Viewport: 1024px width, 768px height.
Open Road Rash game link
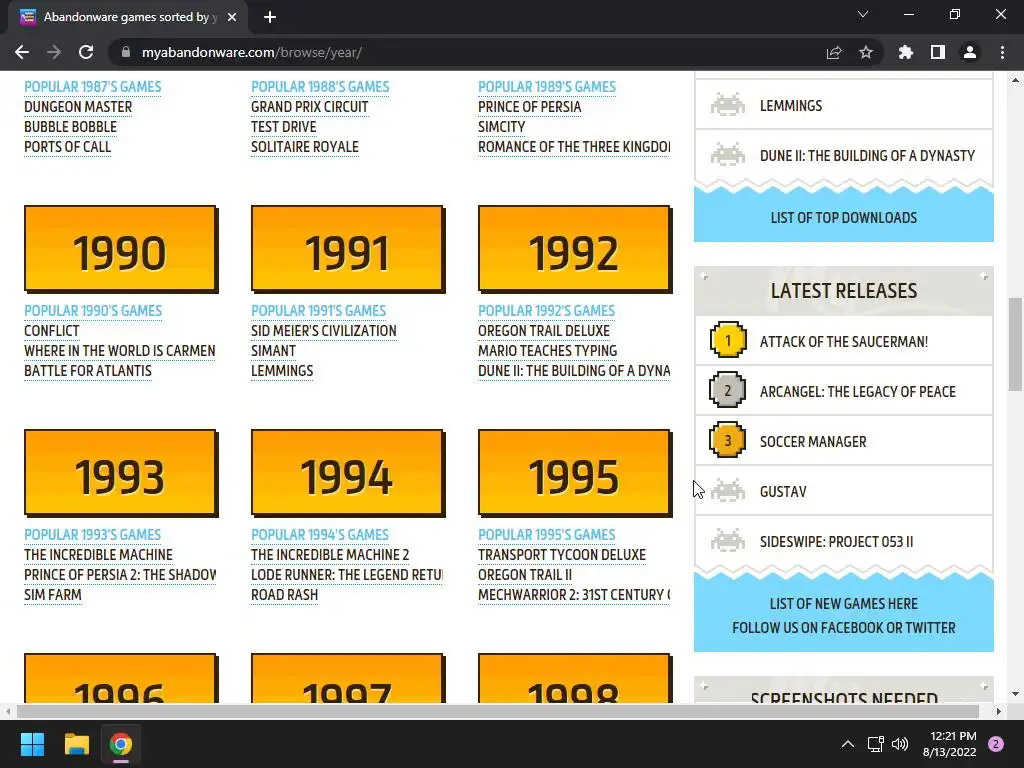(x=285, y=596)
